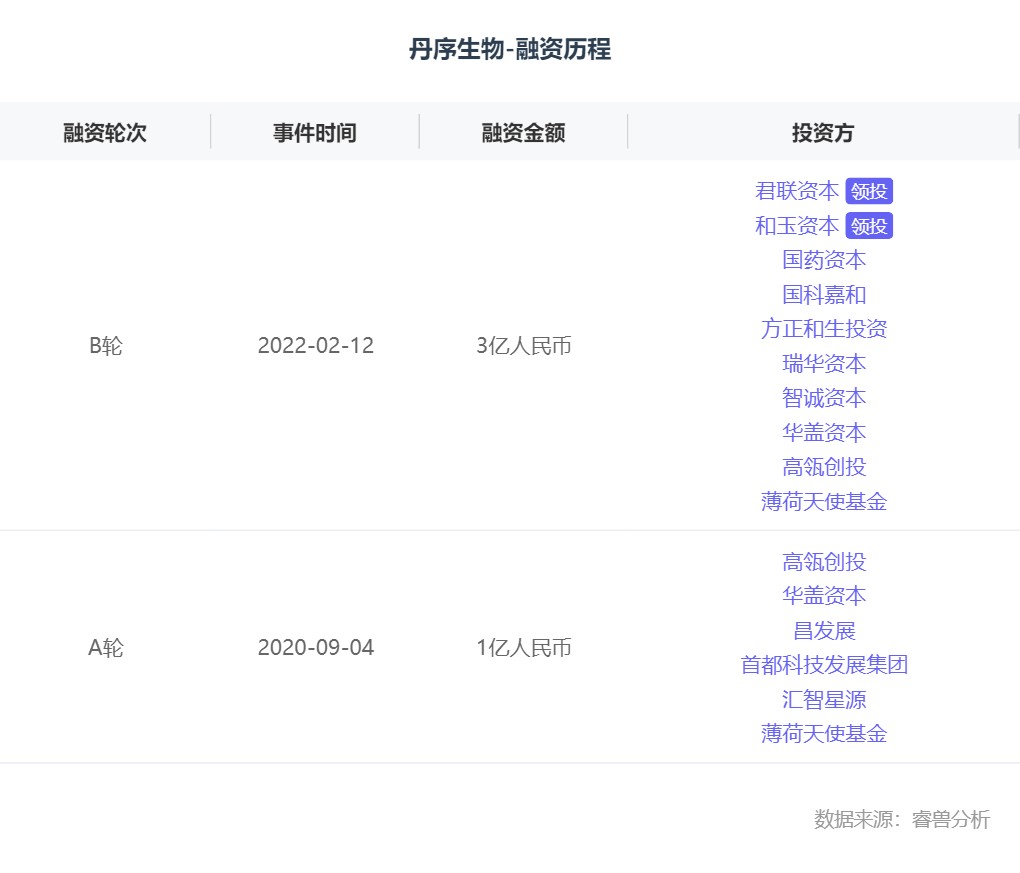This screenshot has height=873, width=1020.
Task: Open the 方正和生投资 link
Action: 824,329
